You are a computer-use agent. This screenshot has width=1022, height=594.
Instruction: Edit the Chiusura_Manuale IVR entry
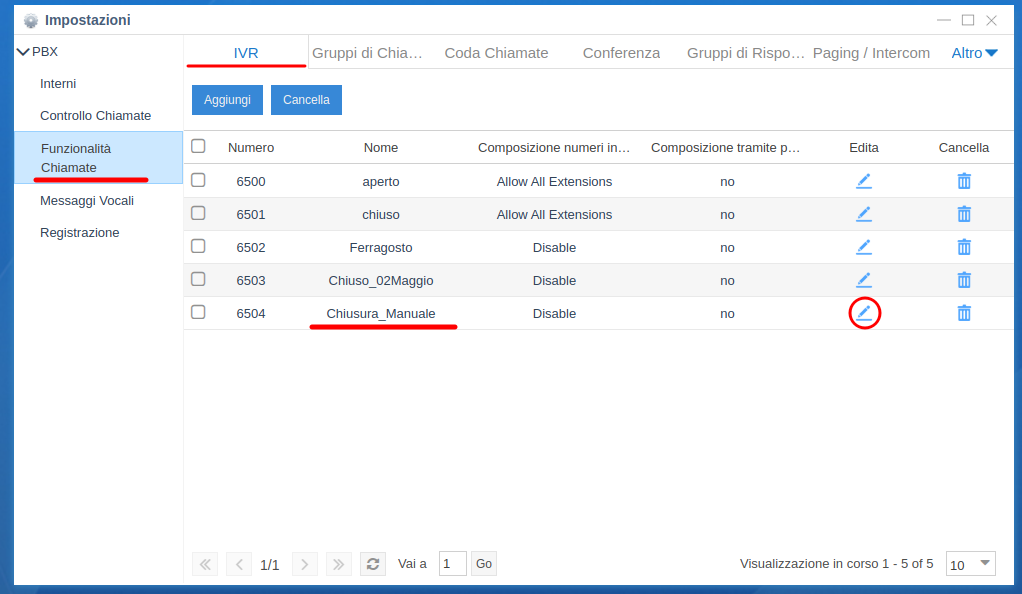tap(864, 313)
